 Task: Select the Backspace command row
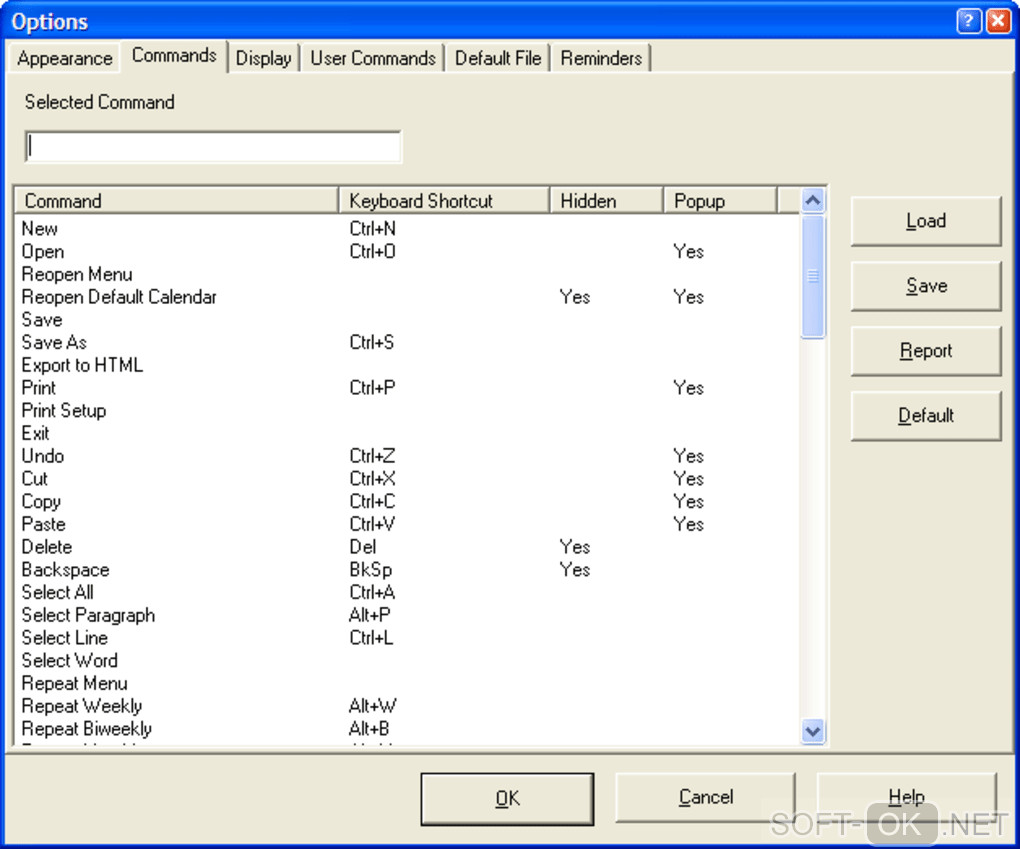407,571
